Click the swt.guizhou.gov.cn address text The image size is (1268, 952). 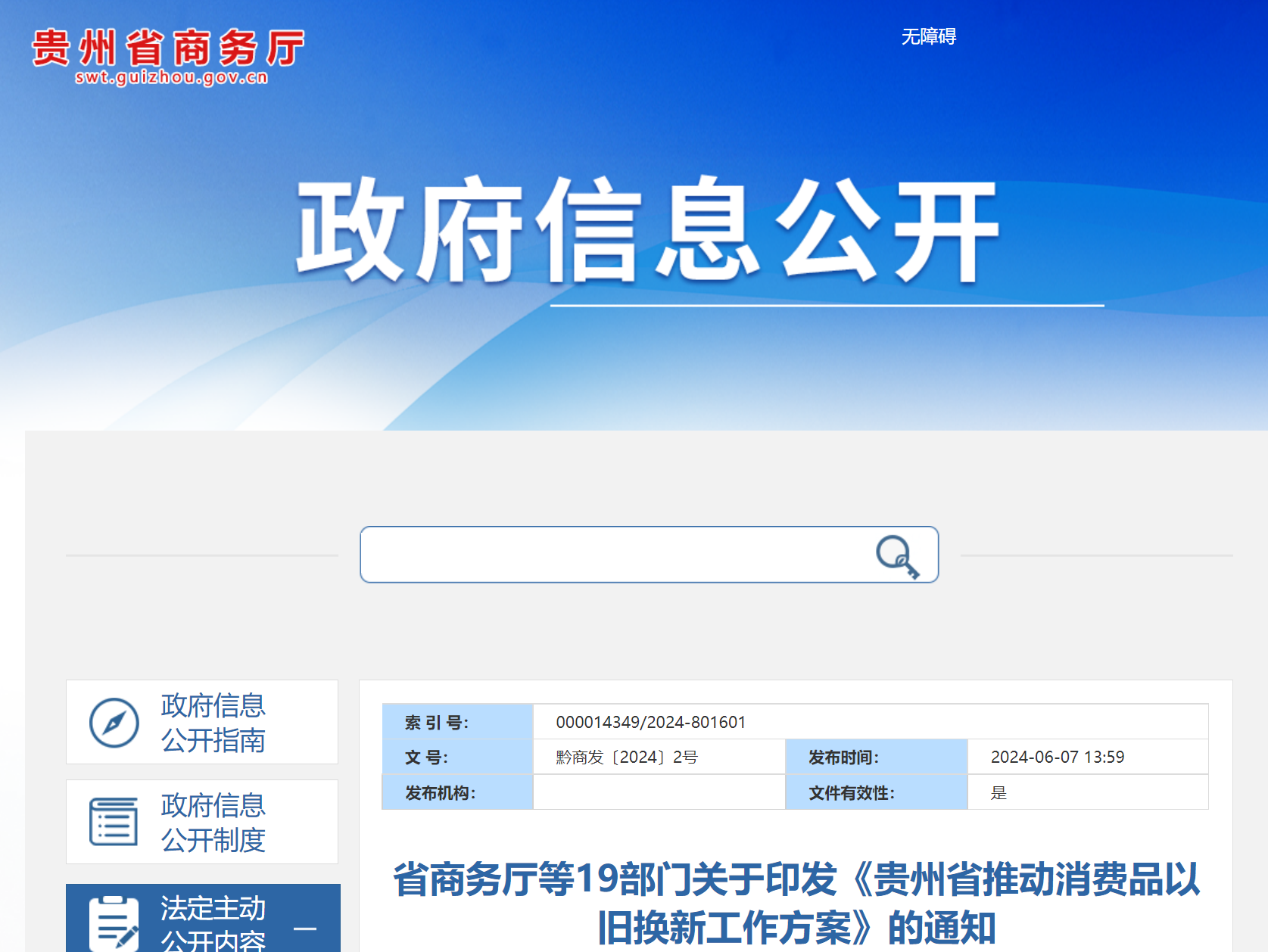(x=171, y=77)
